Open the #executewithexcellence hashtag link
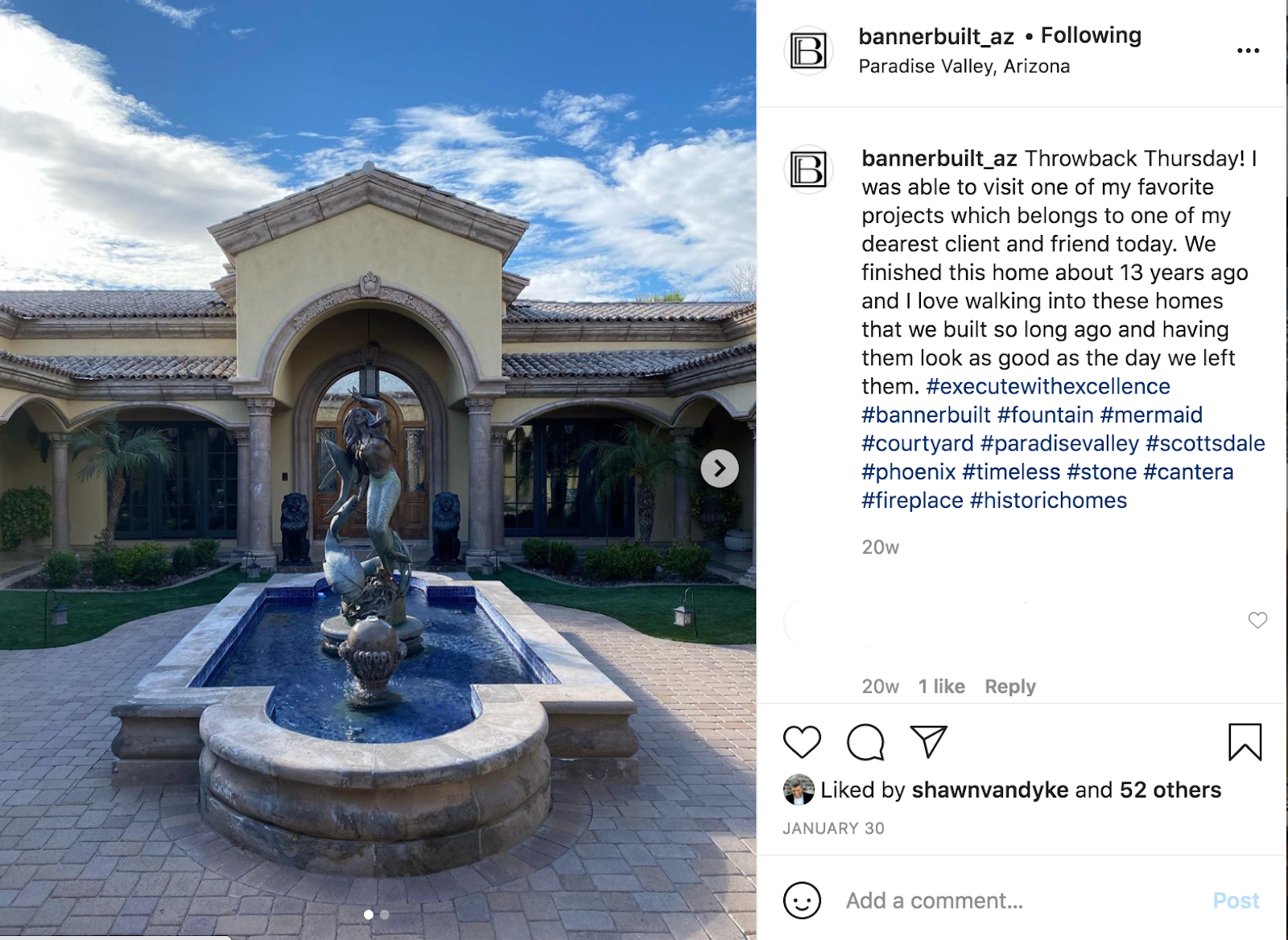This screenshot has width=1288, height=940. [1047, 386]
